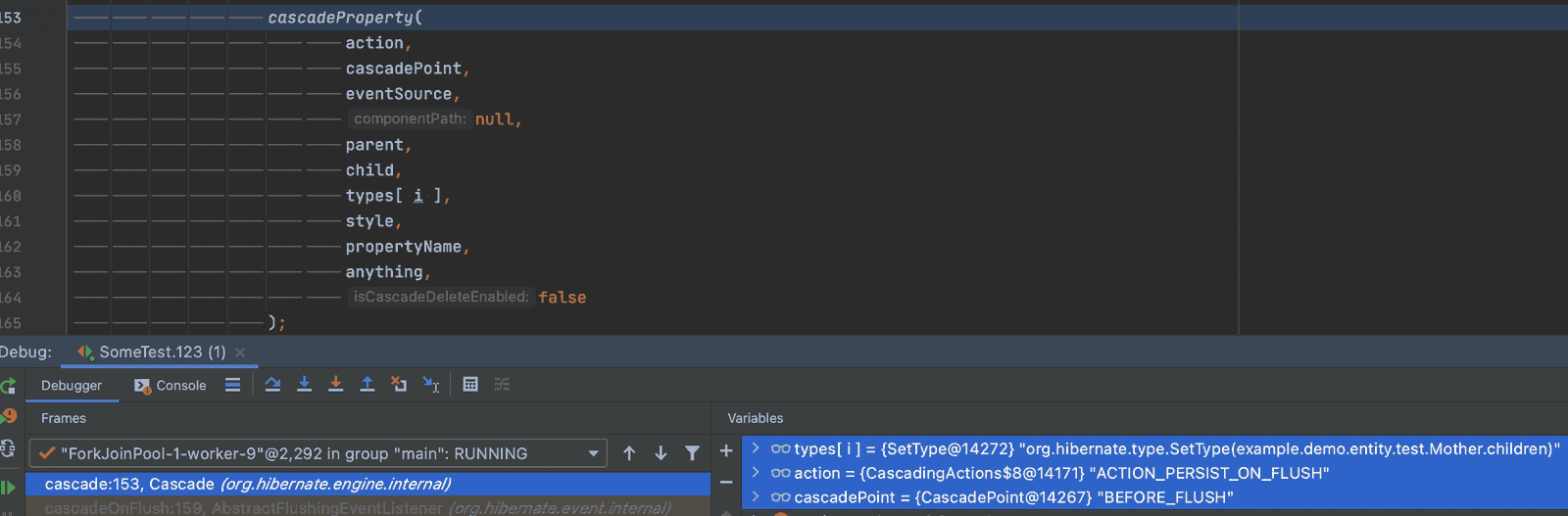1568x516 pixels.
Task: Add a new watch with plus icon
Action: [x=726, y=451]
